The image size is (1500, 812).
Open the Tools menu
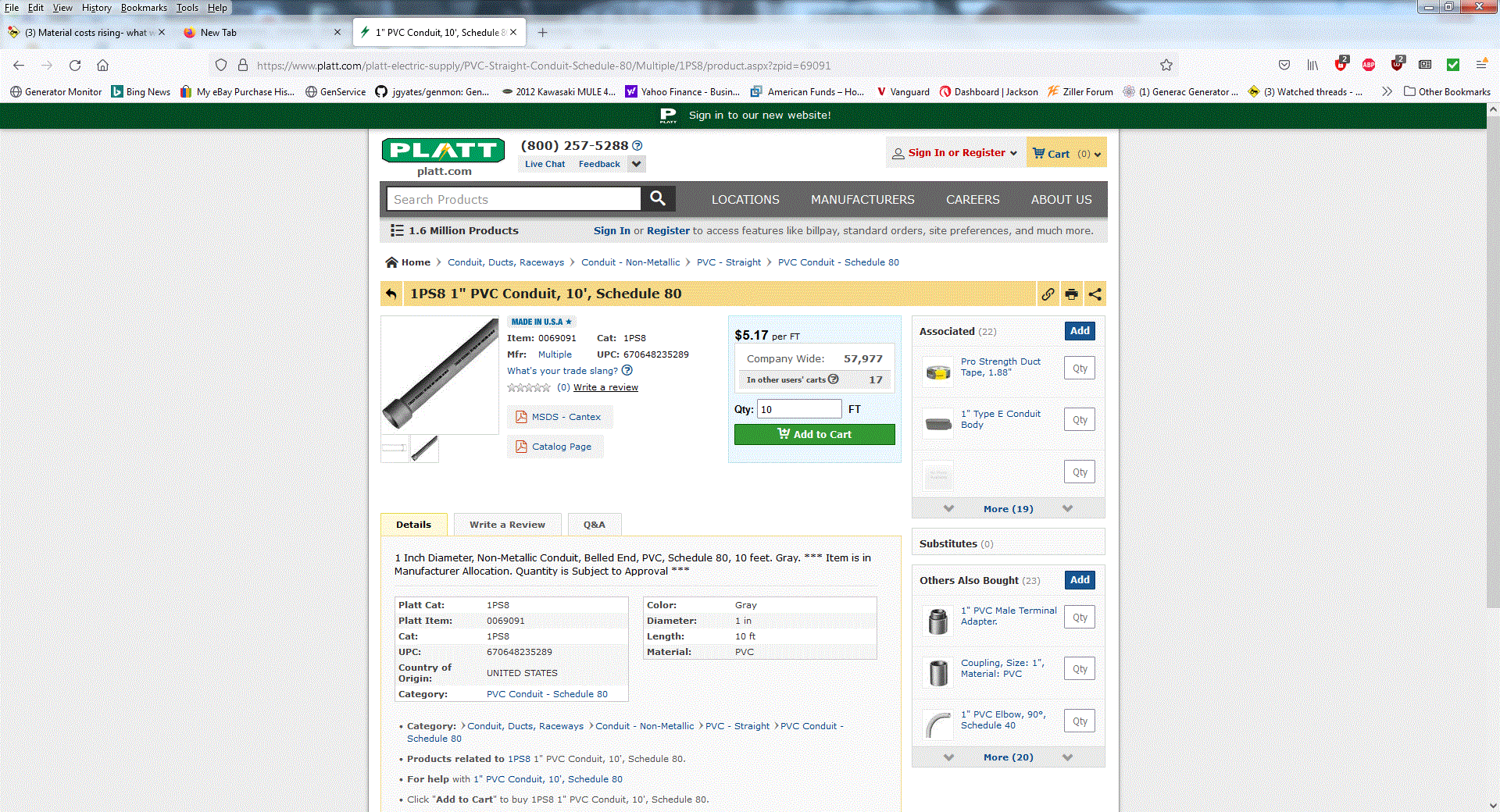pyautogui.click(x=187, y=8)
